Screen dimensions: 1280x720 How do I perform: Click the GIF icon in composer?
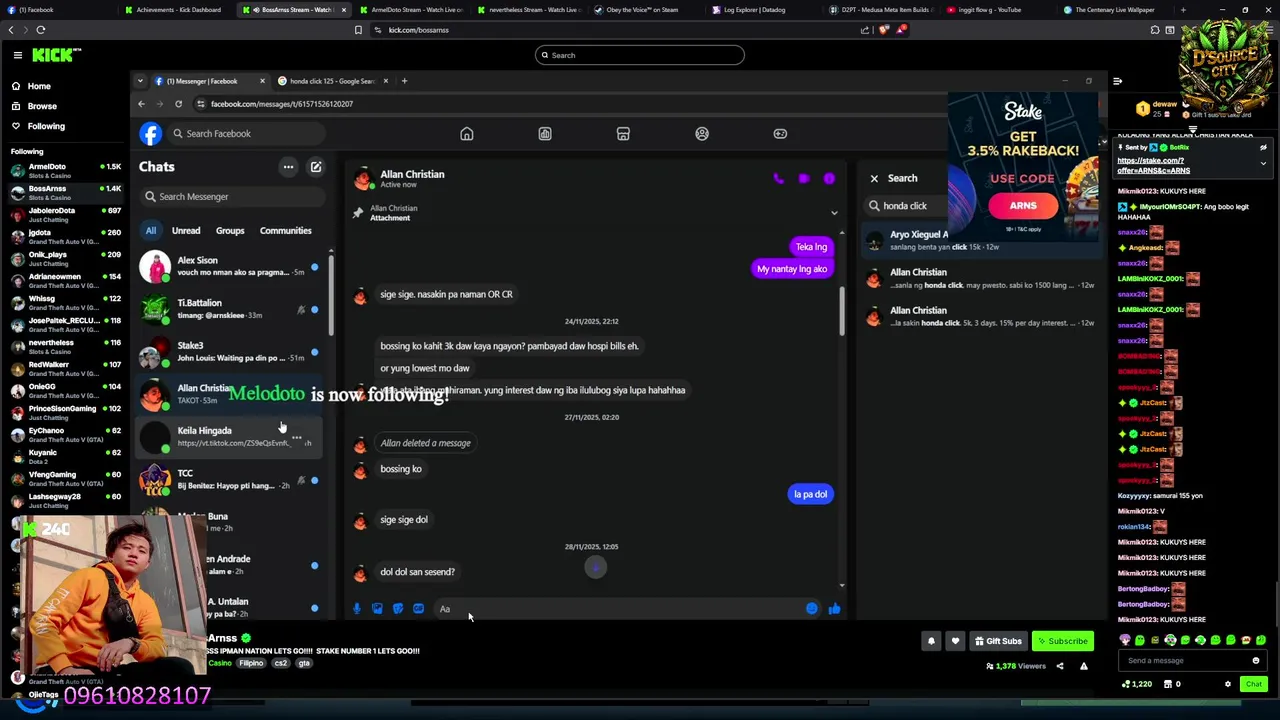click(418, 609)
